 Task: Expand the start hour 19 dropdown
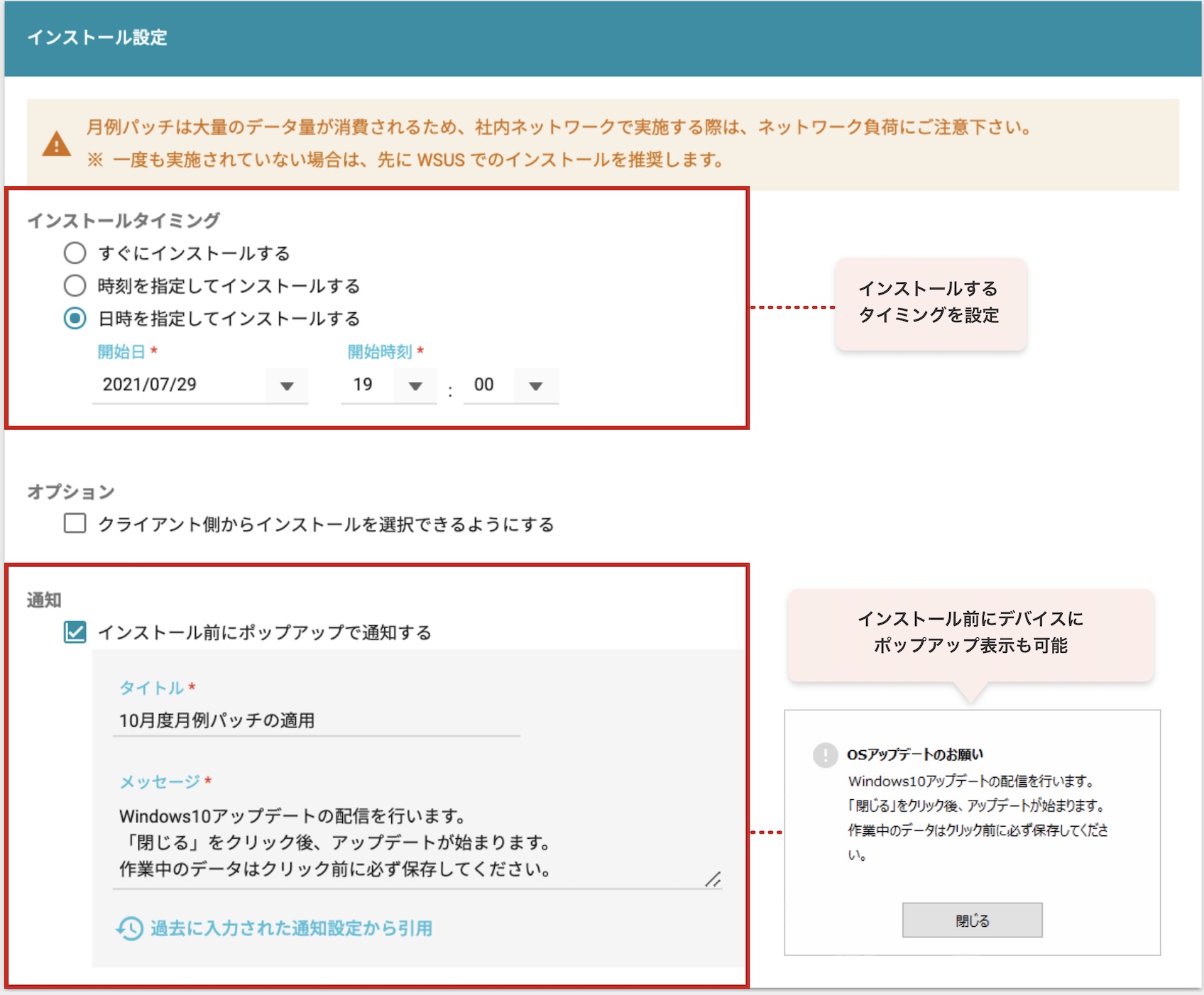tap(416, 386)
